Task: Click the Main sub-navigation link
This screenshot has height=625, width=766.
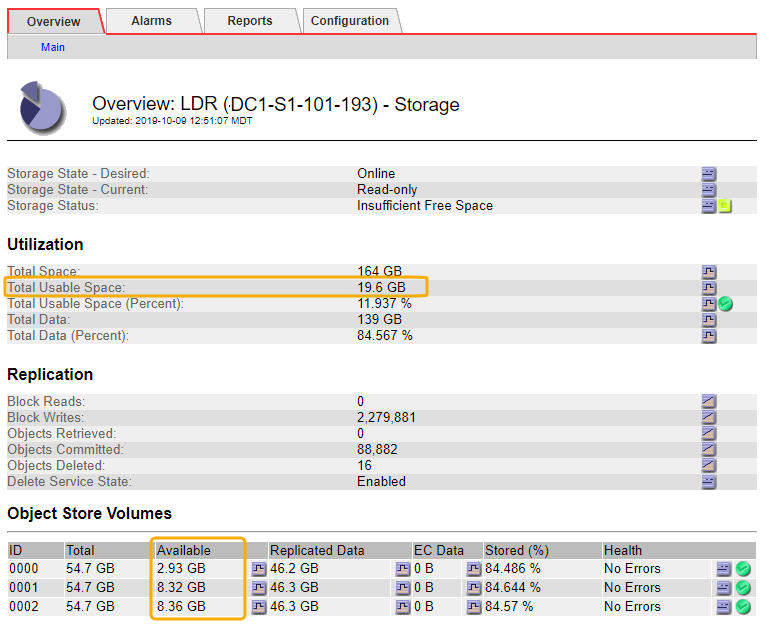Action: tap(53, 47)
